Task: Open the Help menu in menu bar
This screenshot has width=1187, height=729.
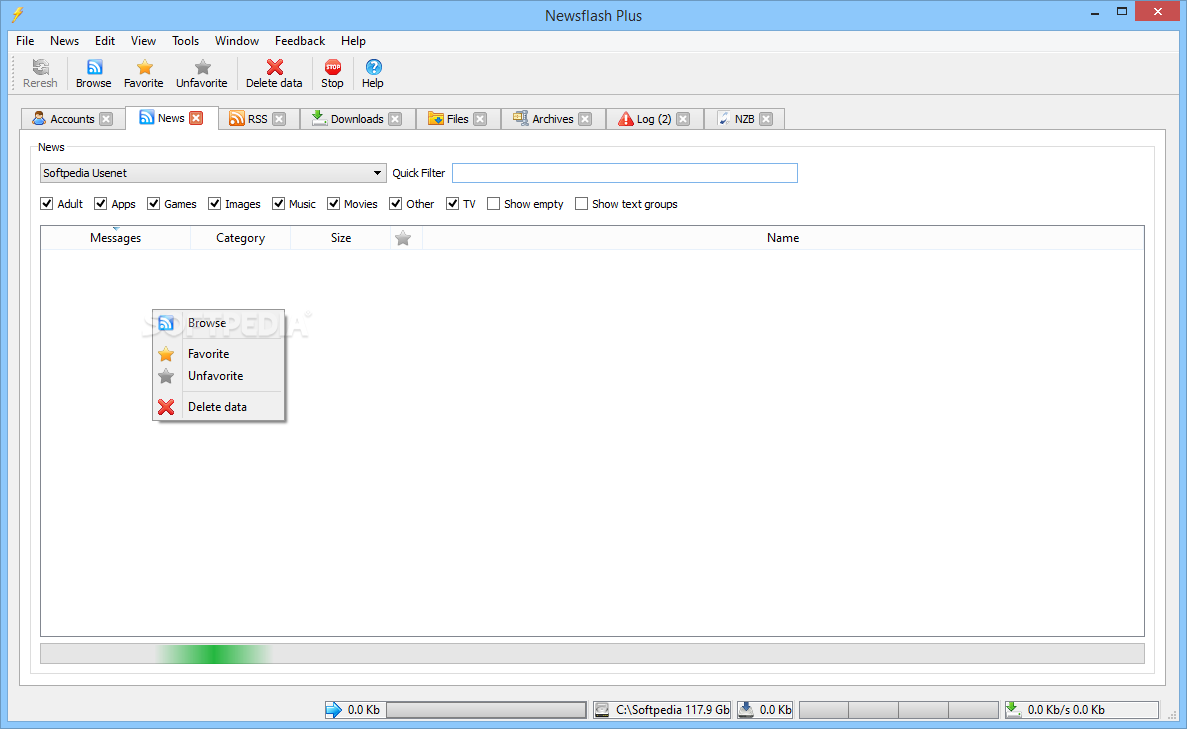Action: coord(353,41)
